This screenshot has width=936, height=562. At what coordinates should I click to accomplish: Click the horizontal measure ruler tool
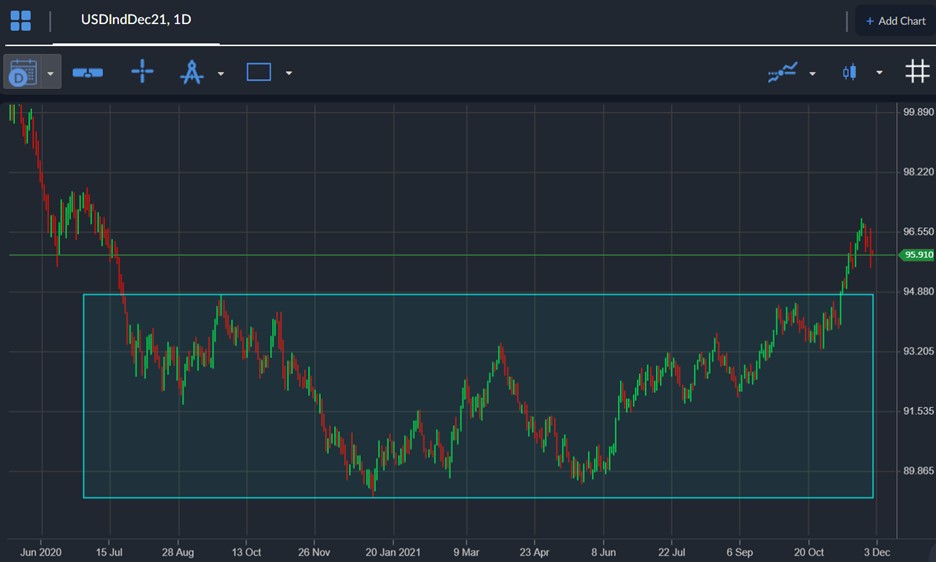[87, 73]
